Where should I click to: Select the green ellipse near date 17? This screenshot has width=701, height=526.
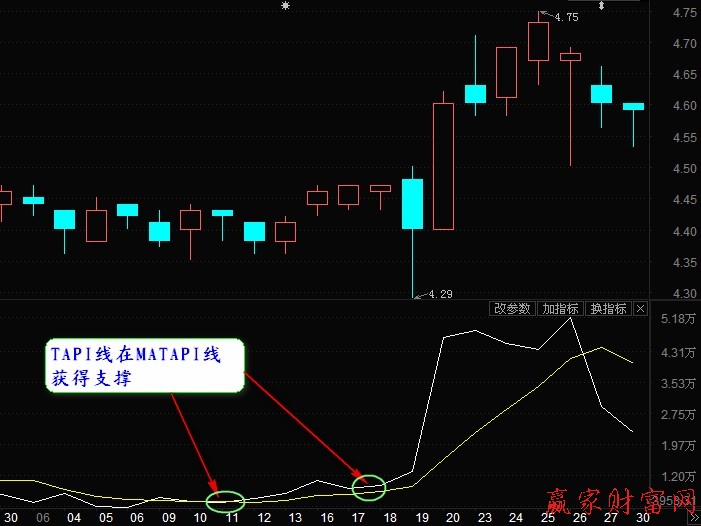pos(369,487)
